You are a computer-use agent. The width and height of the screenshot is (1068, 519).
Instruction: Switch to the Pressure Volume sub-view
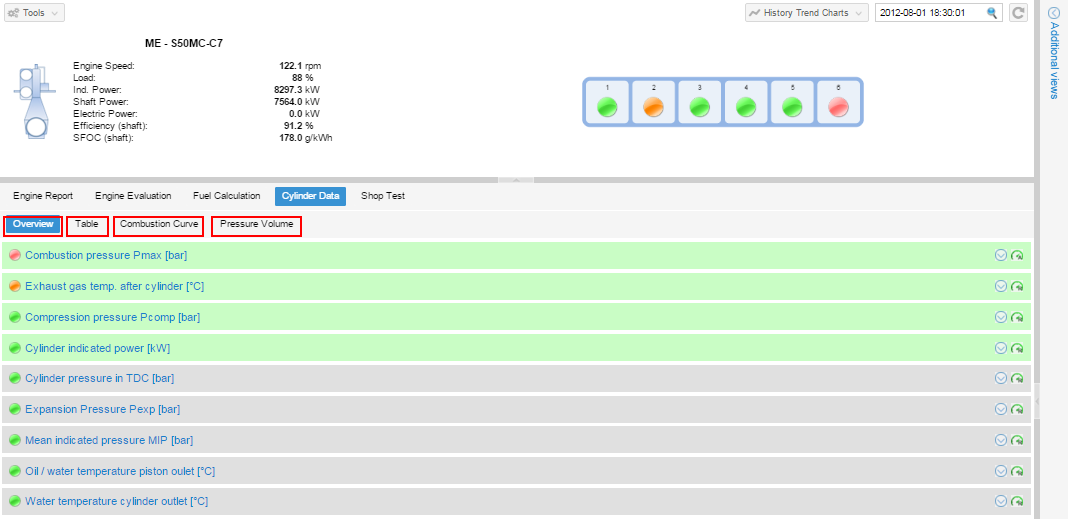[x=257, y=225]
